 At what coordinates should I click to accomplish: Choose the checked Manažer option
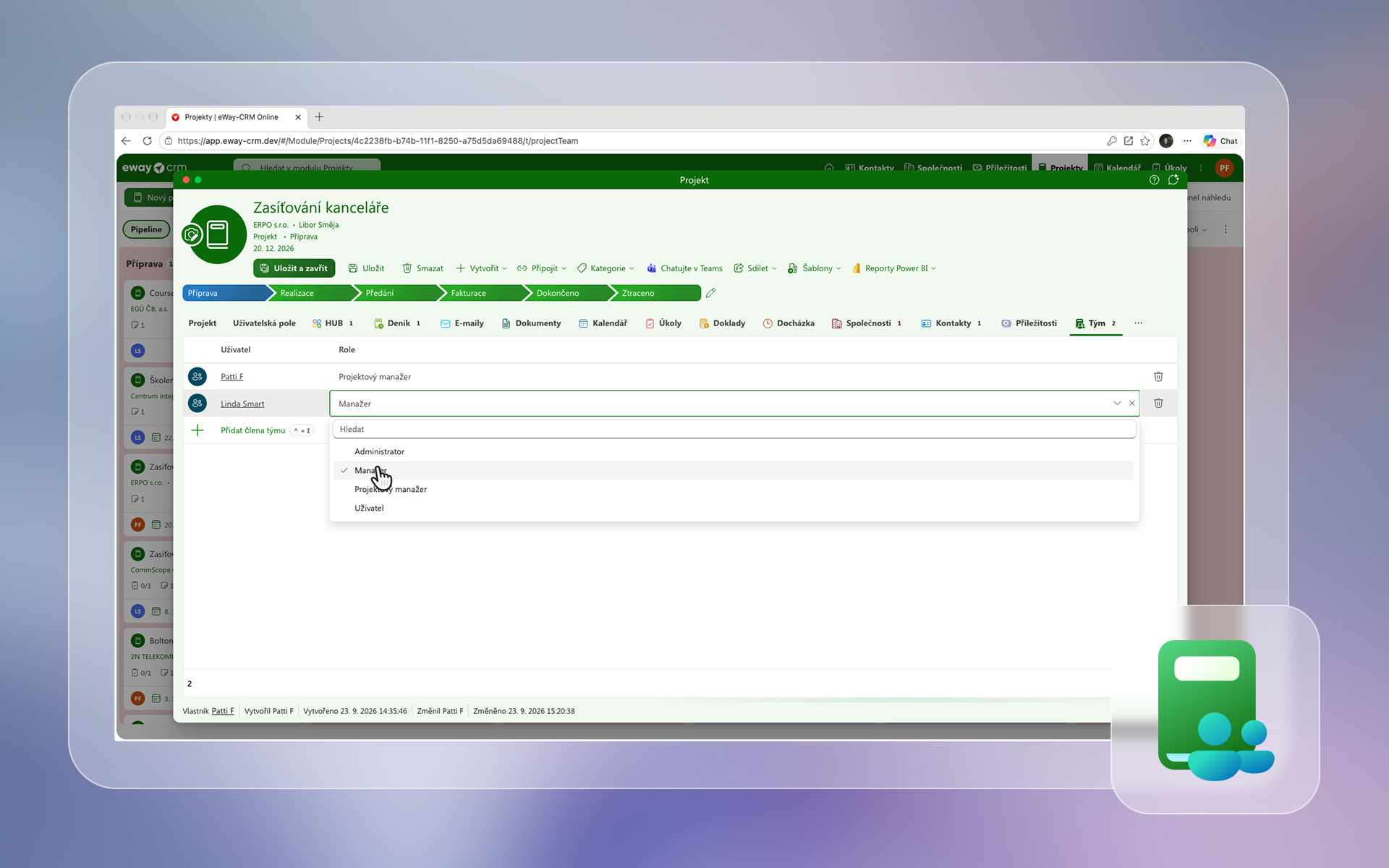click(734, 470)
